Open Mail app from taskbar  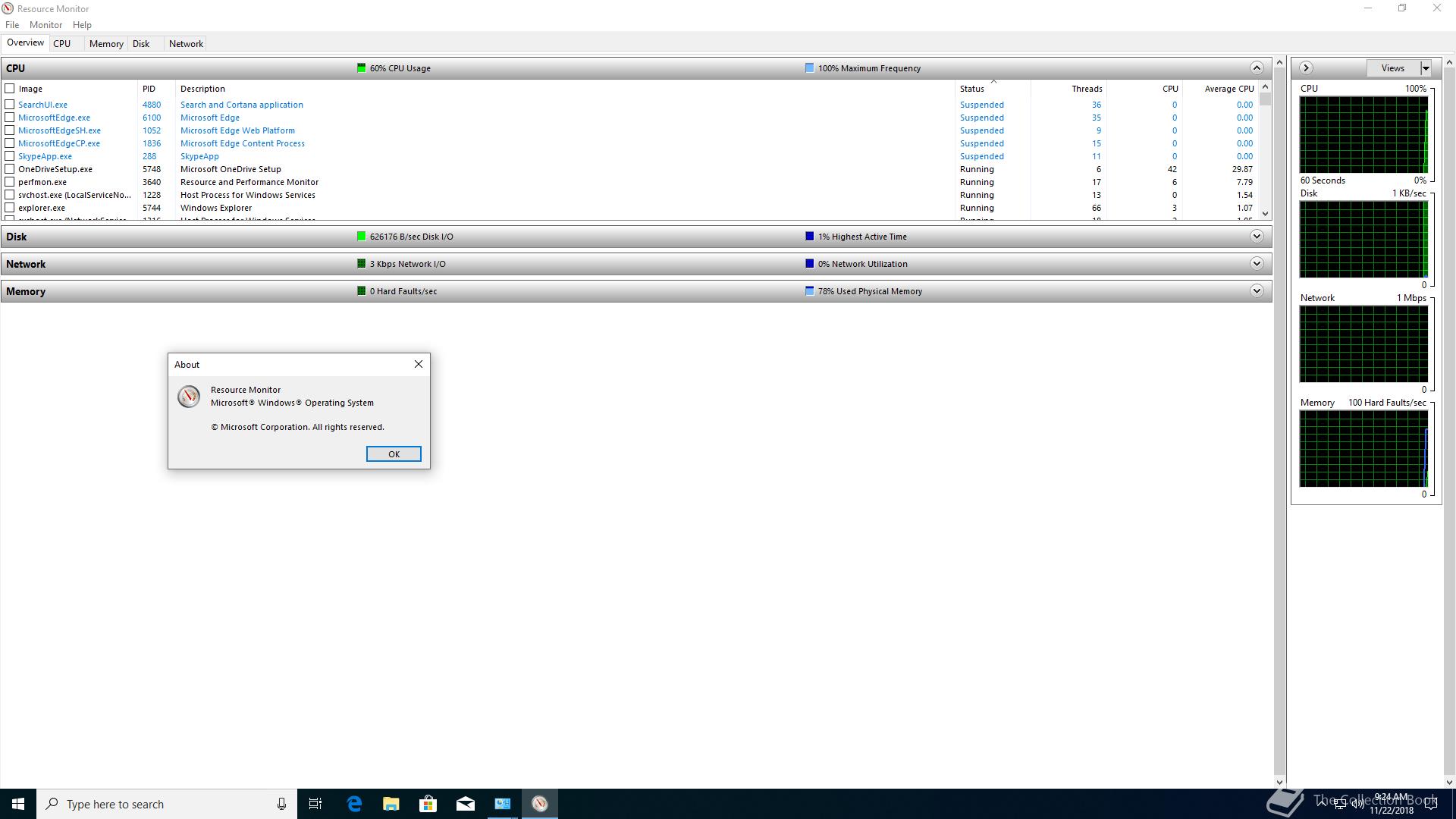coord(466,804)
